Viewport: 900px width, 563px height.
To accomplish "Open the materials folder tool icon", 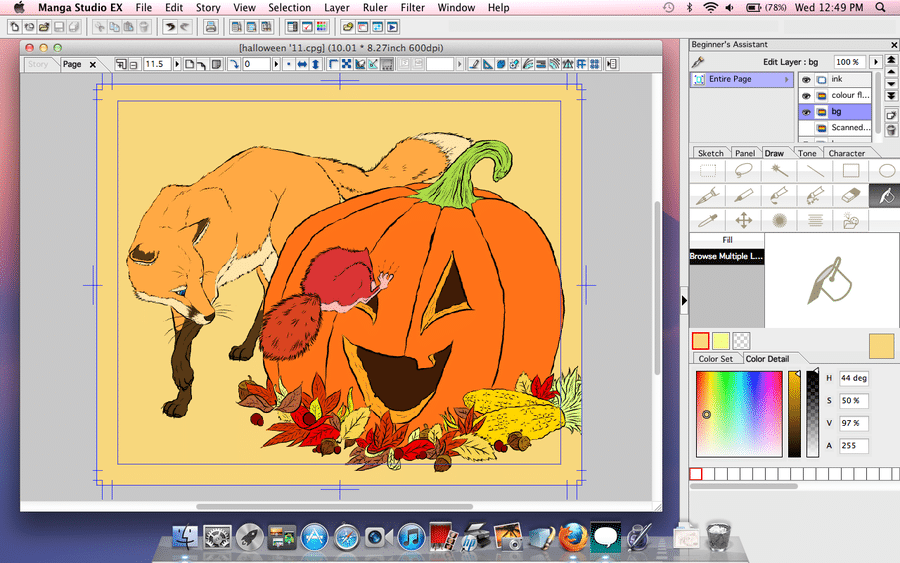I will click(x=851, y=220).
